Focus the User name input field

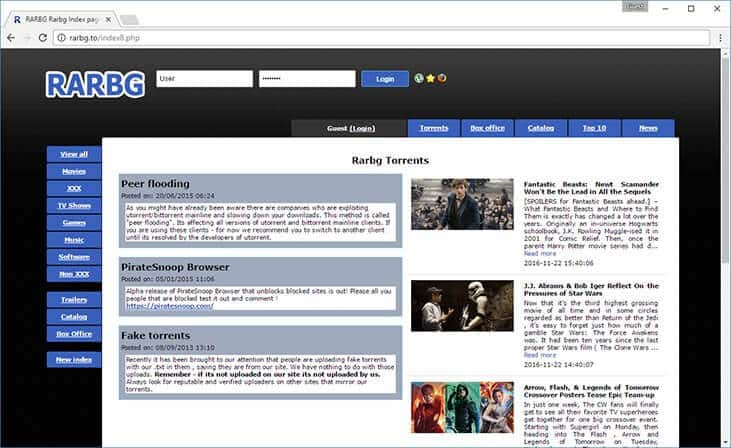pyautogui.click(x=205, y=79)
